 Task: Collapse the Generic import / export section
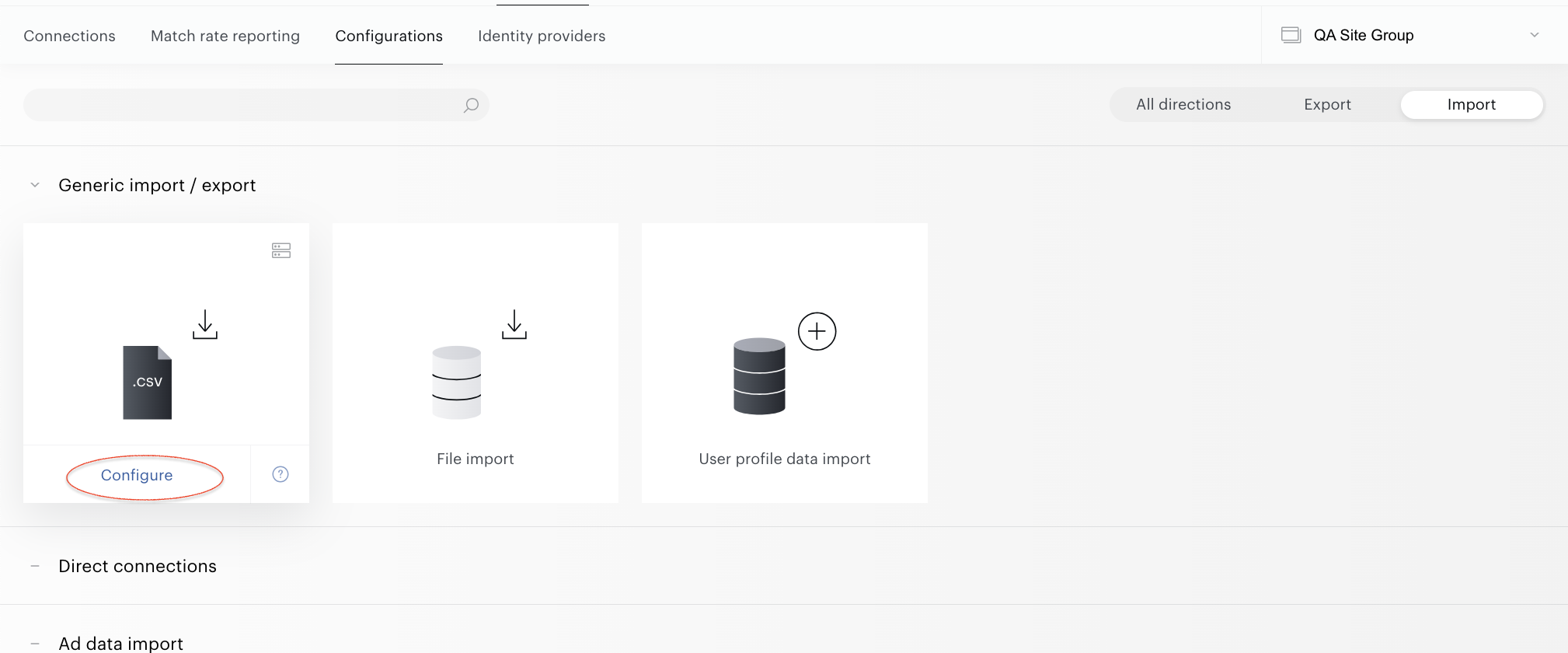pos(35,185)
